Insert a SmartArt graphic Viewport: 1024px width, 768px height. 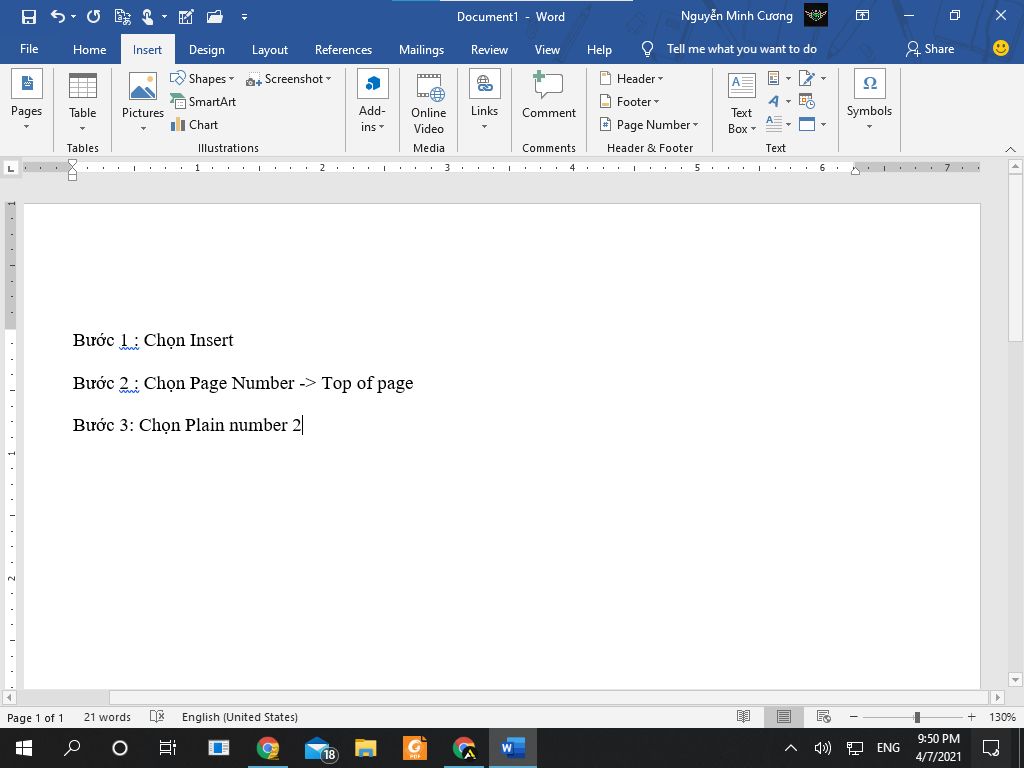203,101
